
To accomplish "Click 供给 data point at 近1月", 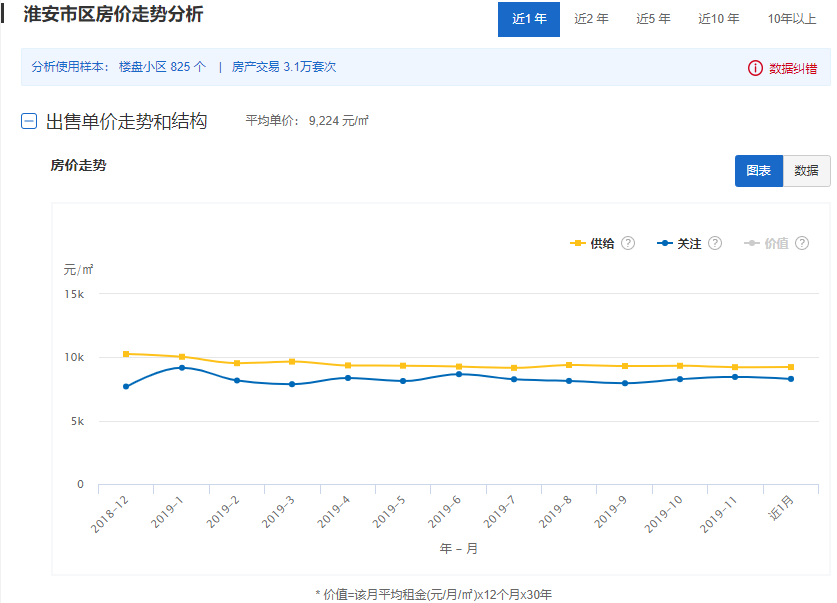I will pyautogui.click(x=790, y=367).
